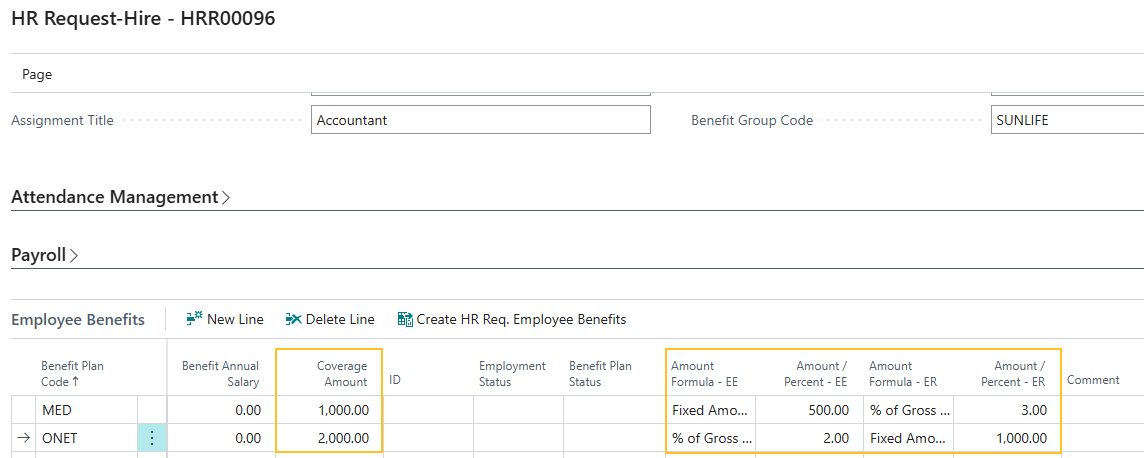Viewport: 1144px width, 458px height.
Task: Open Amount Formula - ER cell for ONET
Action: point(908,438)
